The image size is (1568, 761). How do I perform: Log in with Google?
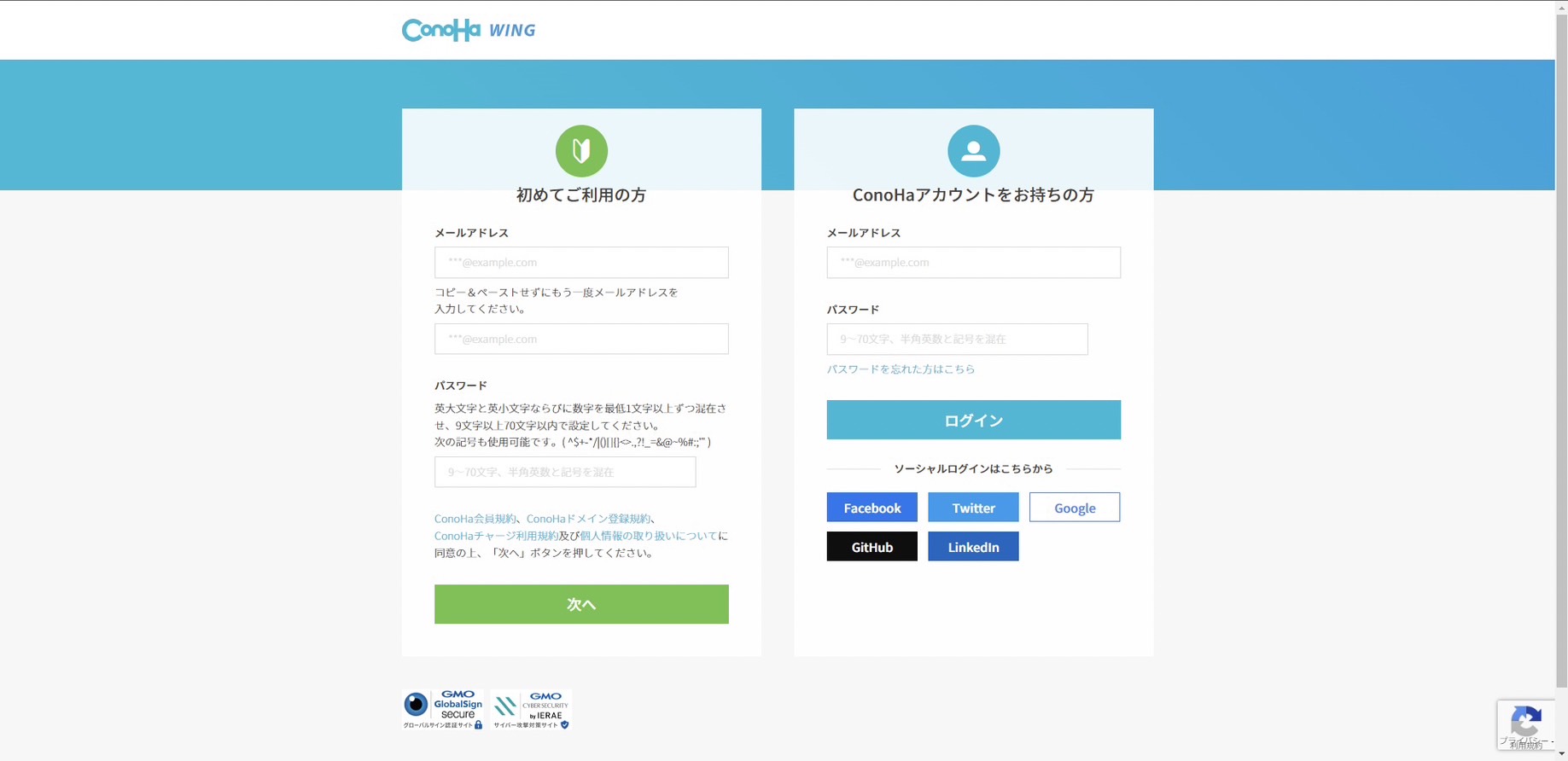pos(1075,508)
